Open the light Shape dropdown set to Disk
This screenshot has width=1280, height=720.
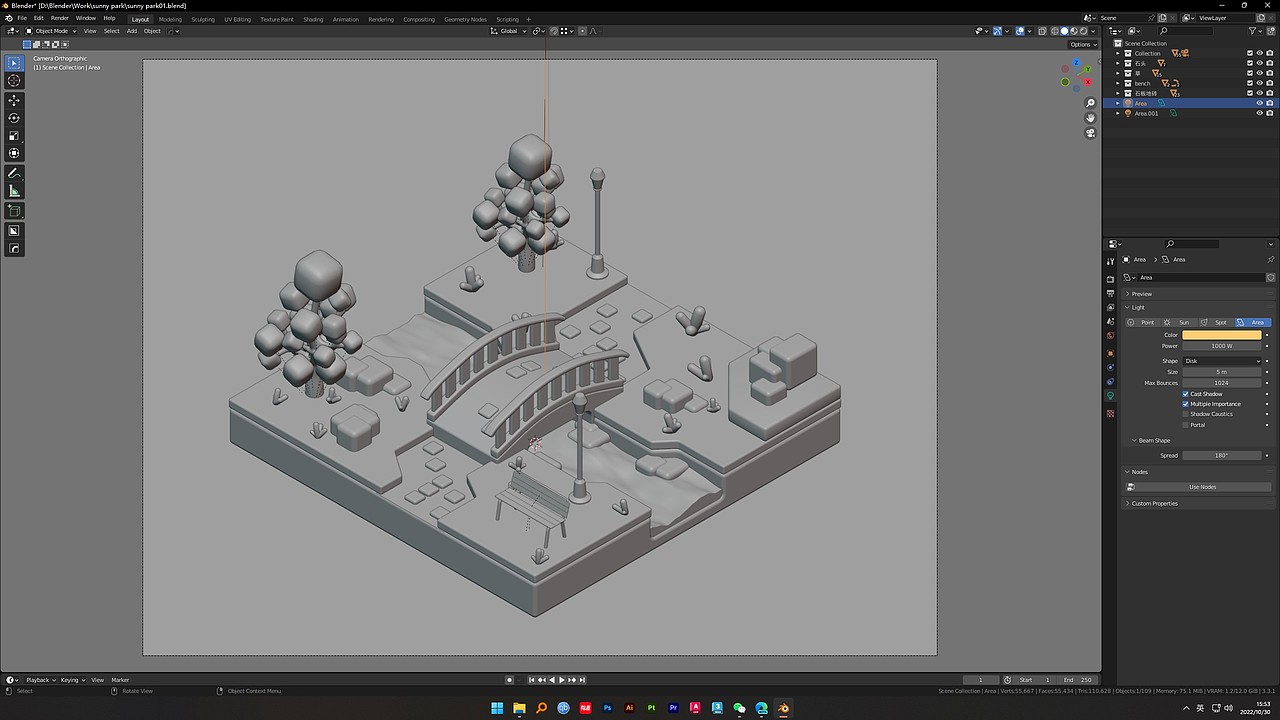1222,361
